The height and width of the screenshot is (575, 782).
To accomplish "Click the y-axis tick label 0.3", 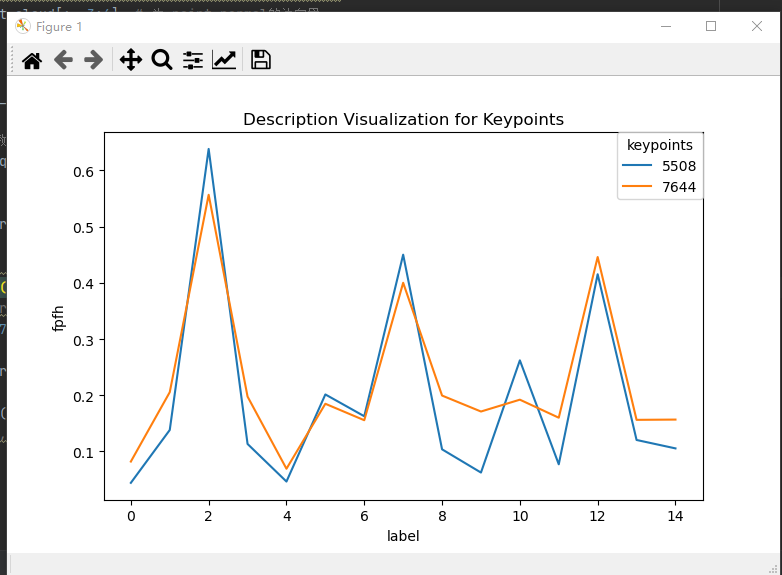I will [83, 341].
